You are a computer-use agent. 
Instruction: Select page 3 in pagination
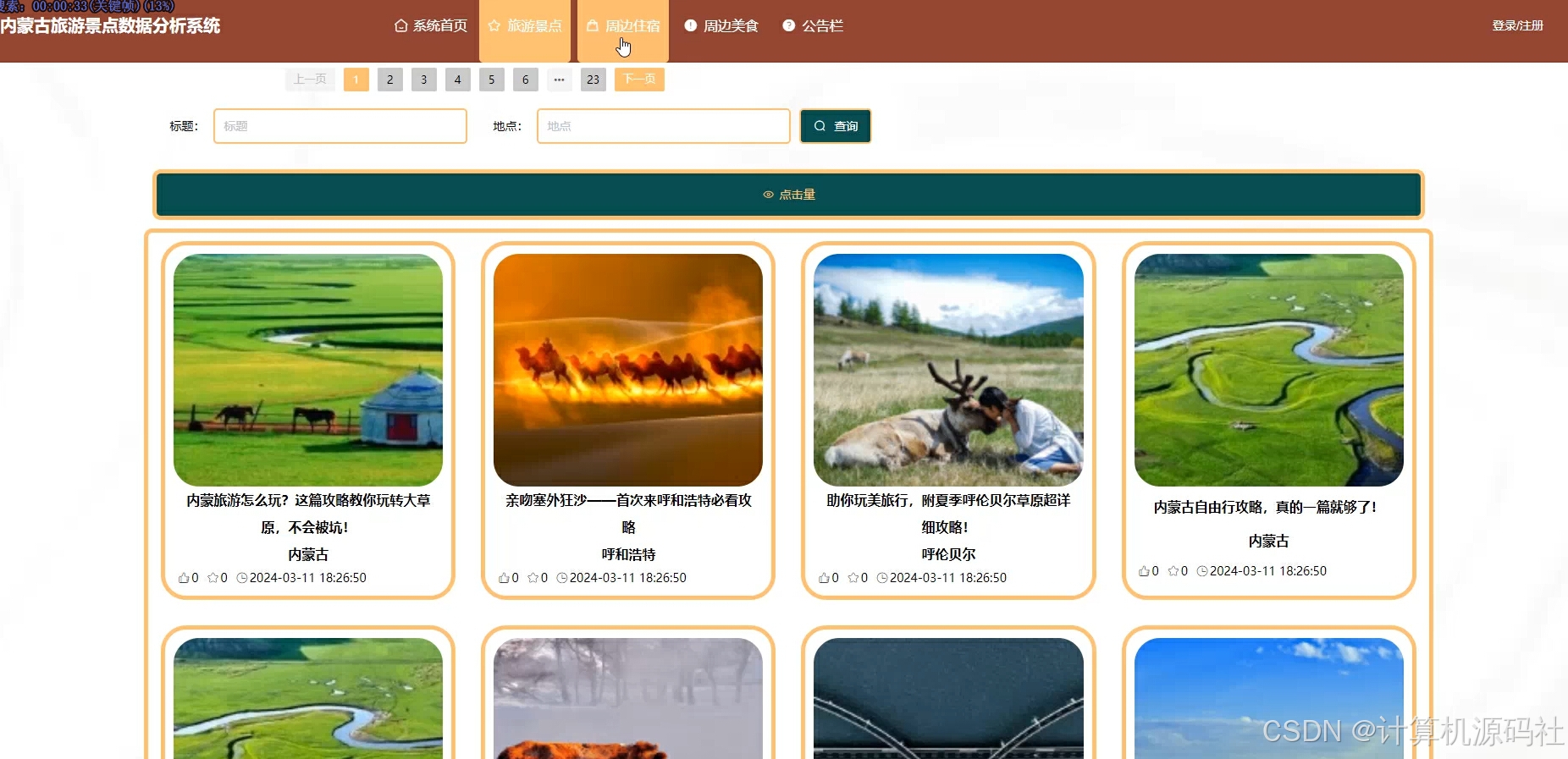coord(424,80)
